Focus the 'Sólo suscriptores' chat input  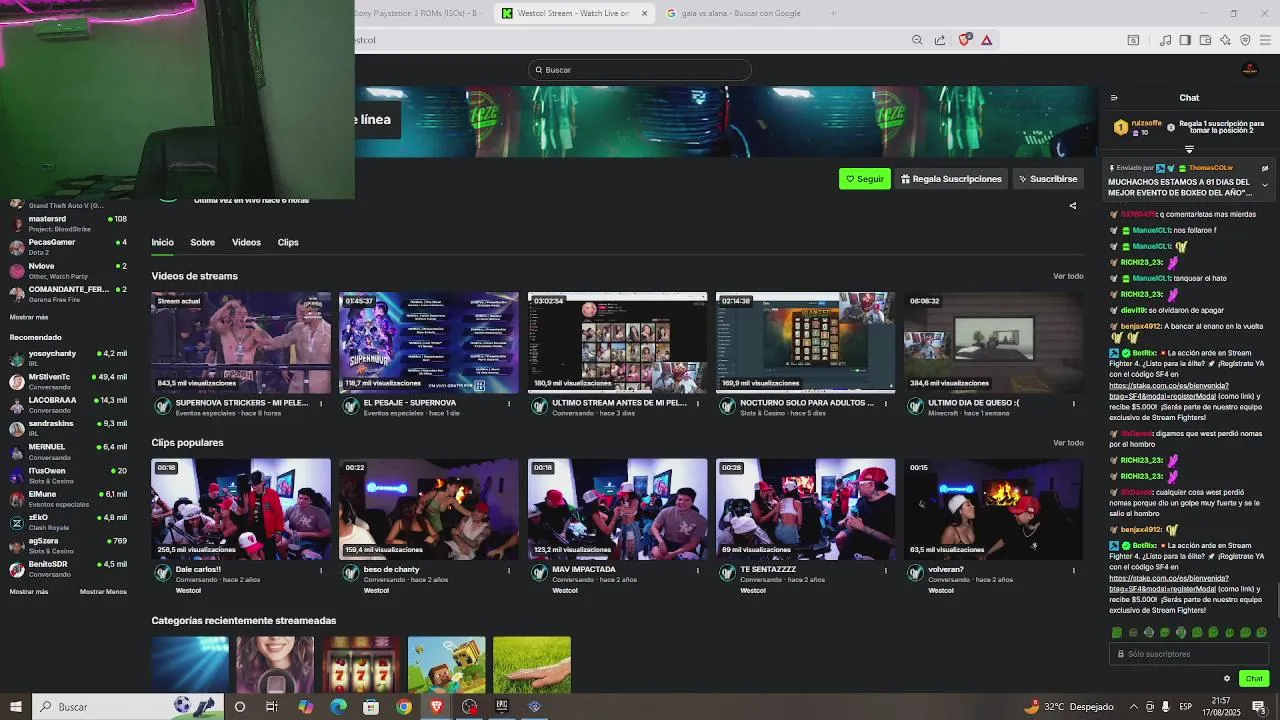pos(1190,654)
